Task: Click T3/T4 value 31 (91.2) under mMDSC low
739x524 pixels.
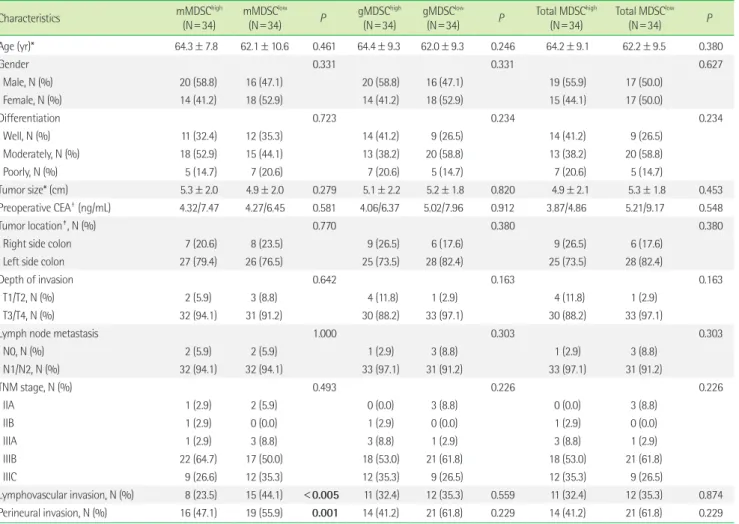Action: (x=263, y=315)
